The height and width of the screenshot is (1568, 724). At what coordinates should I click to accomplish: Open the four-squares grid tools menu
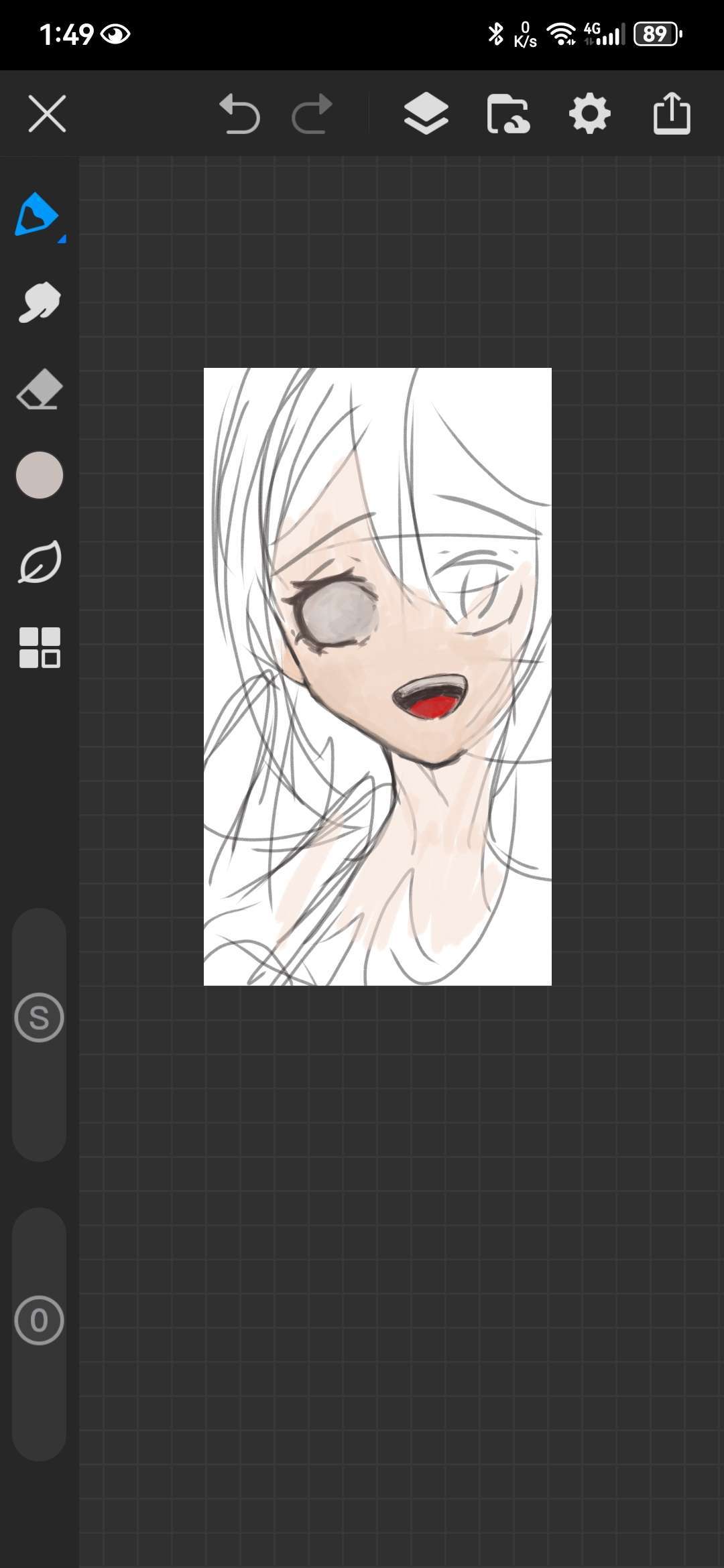pos(40,648)
